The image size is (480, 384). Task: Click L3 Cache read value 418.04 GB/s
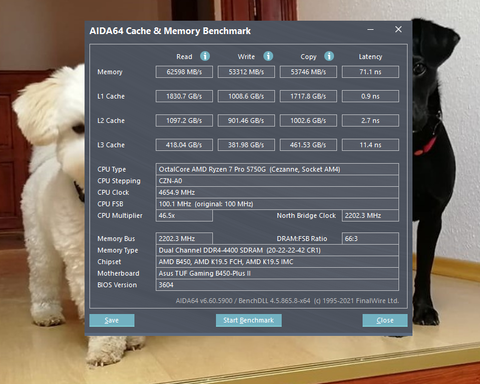[x=184, y=145]
